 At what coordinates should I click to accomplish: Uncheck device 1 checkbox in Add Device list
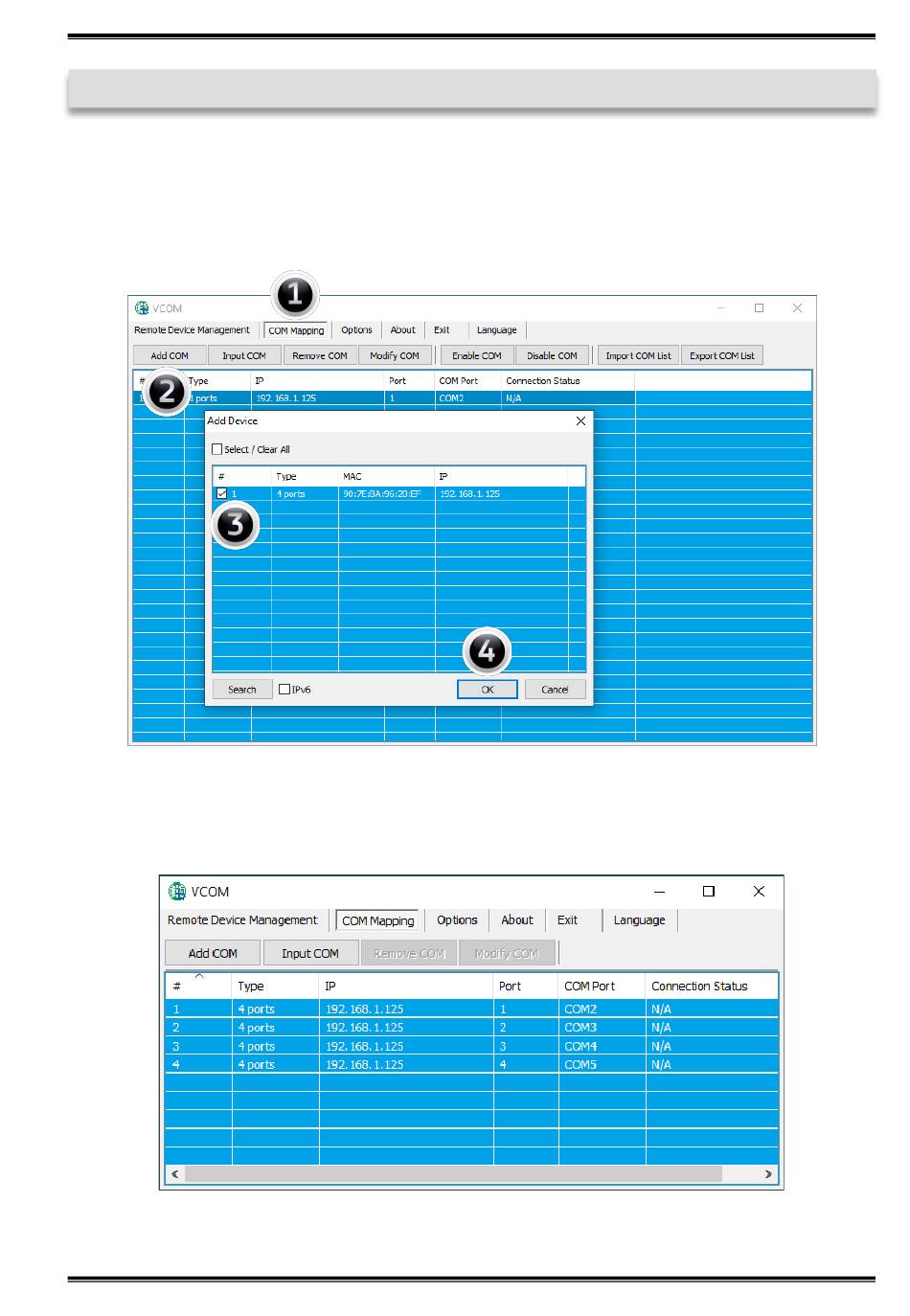[222, 494]
